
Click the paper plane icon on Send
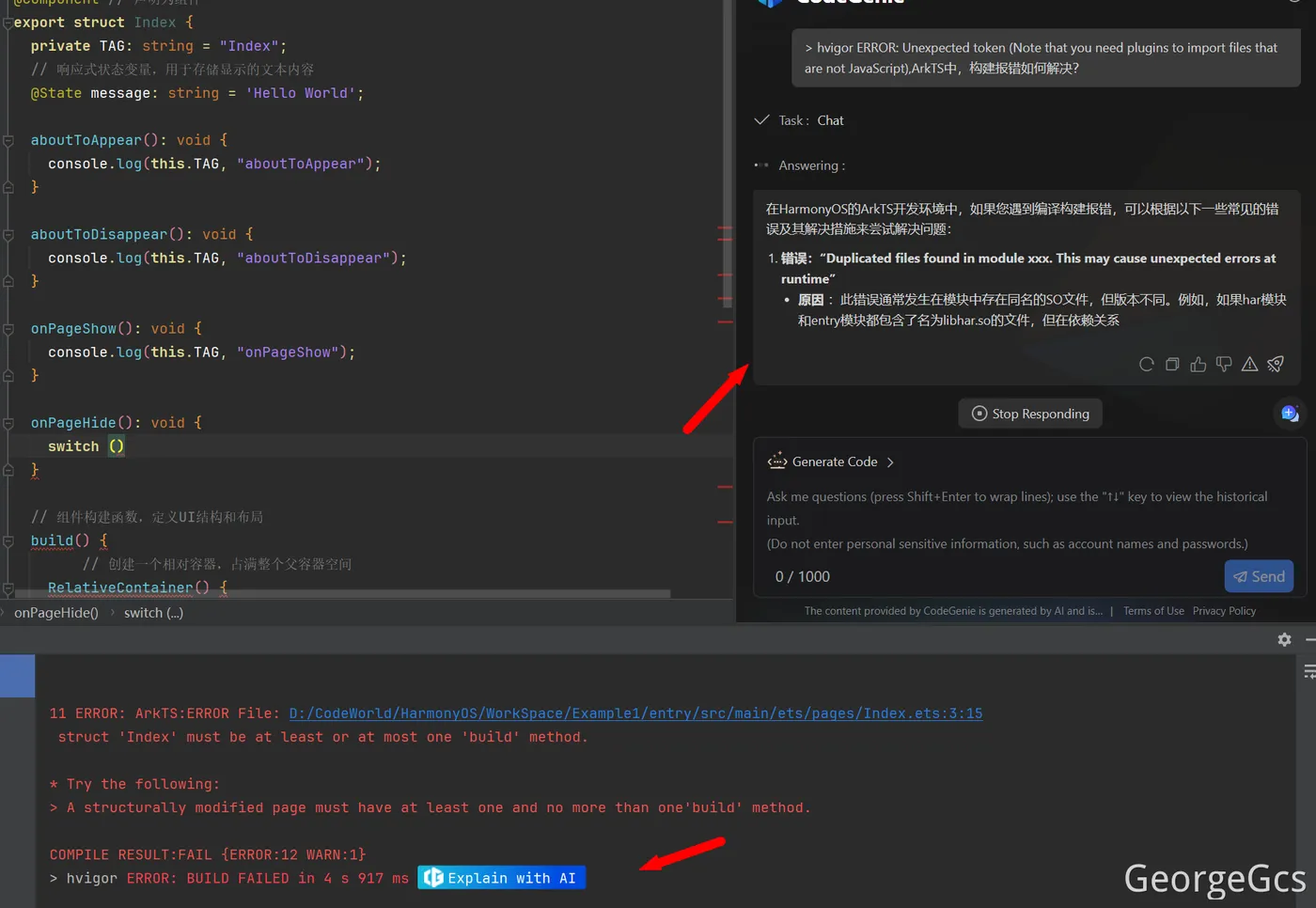[1240, 577]
